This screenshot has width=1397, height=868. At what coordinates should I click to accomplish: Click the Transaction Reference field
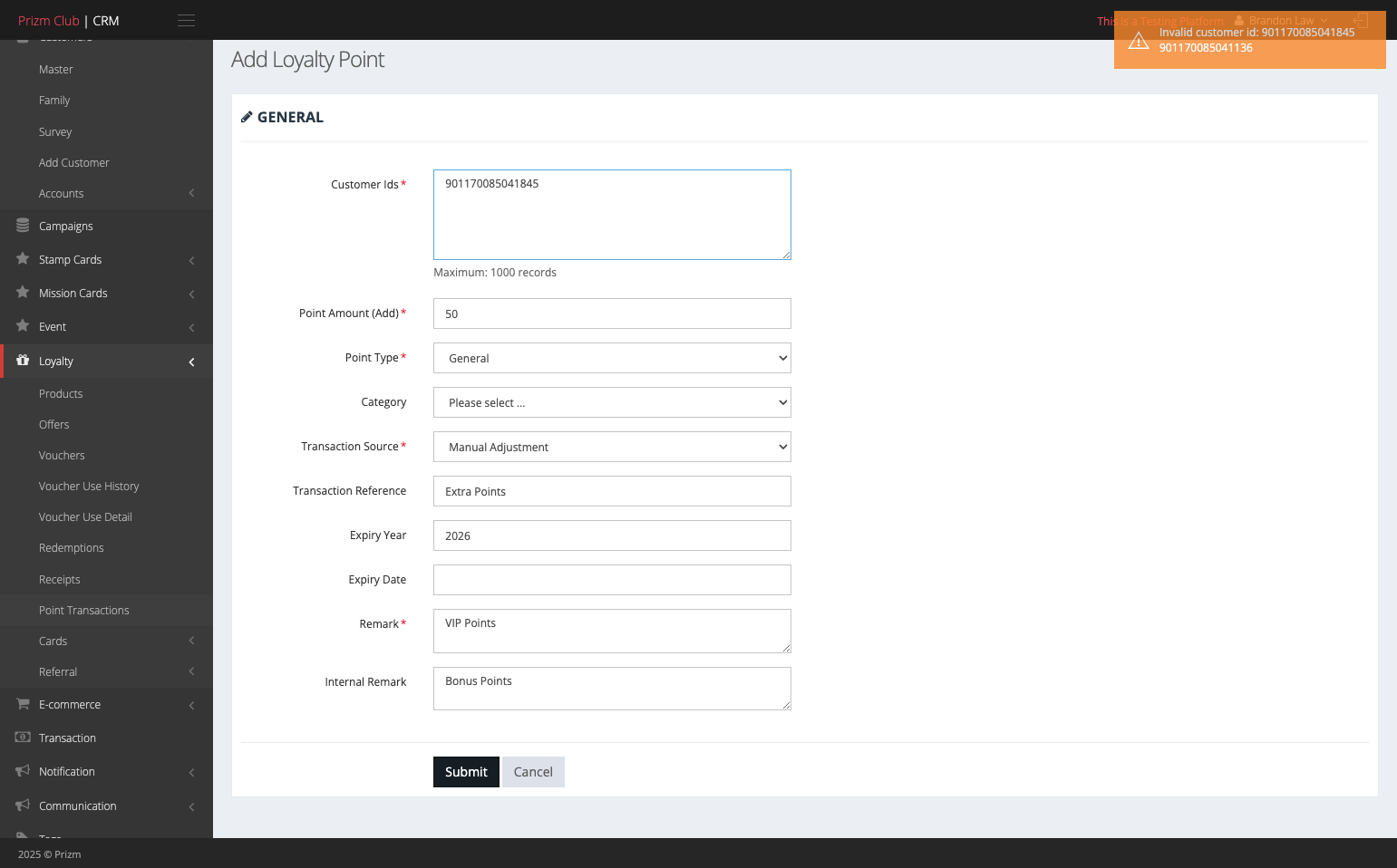612,491
